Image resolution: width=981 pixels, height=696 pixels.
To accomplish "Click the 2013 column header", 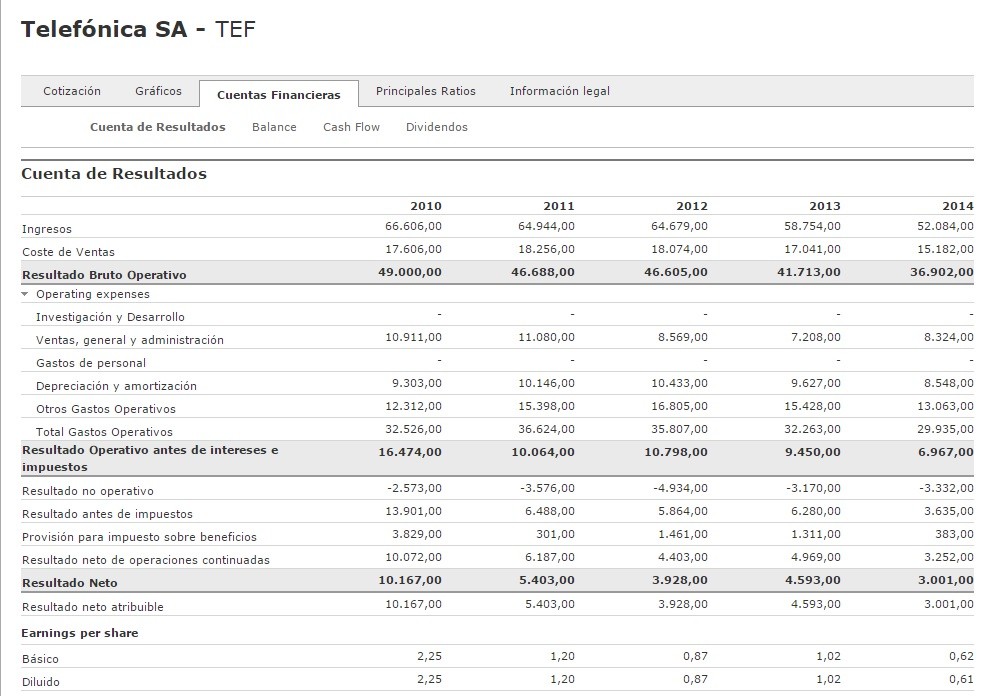I will [825, 206].
